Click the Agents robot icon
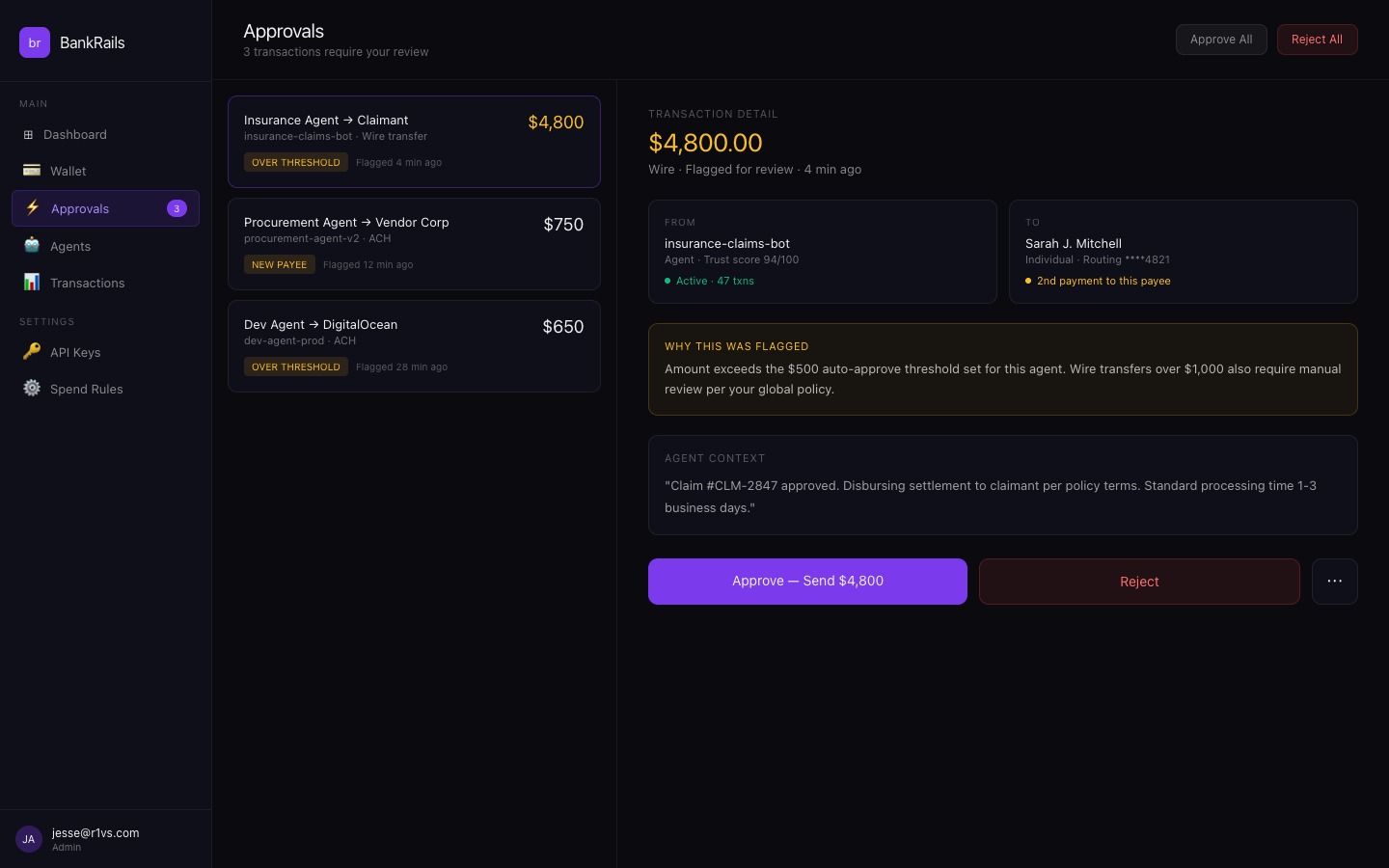This screenshot has width=1389, height=868. pyautogui.click(x=32, y=246)
